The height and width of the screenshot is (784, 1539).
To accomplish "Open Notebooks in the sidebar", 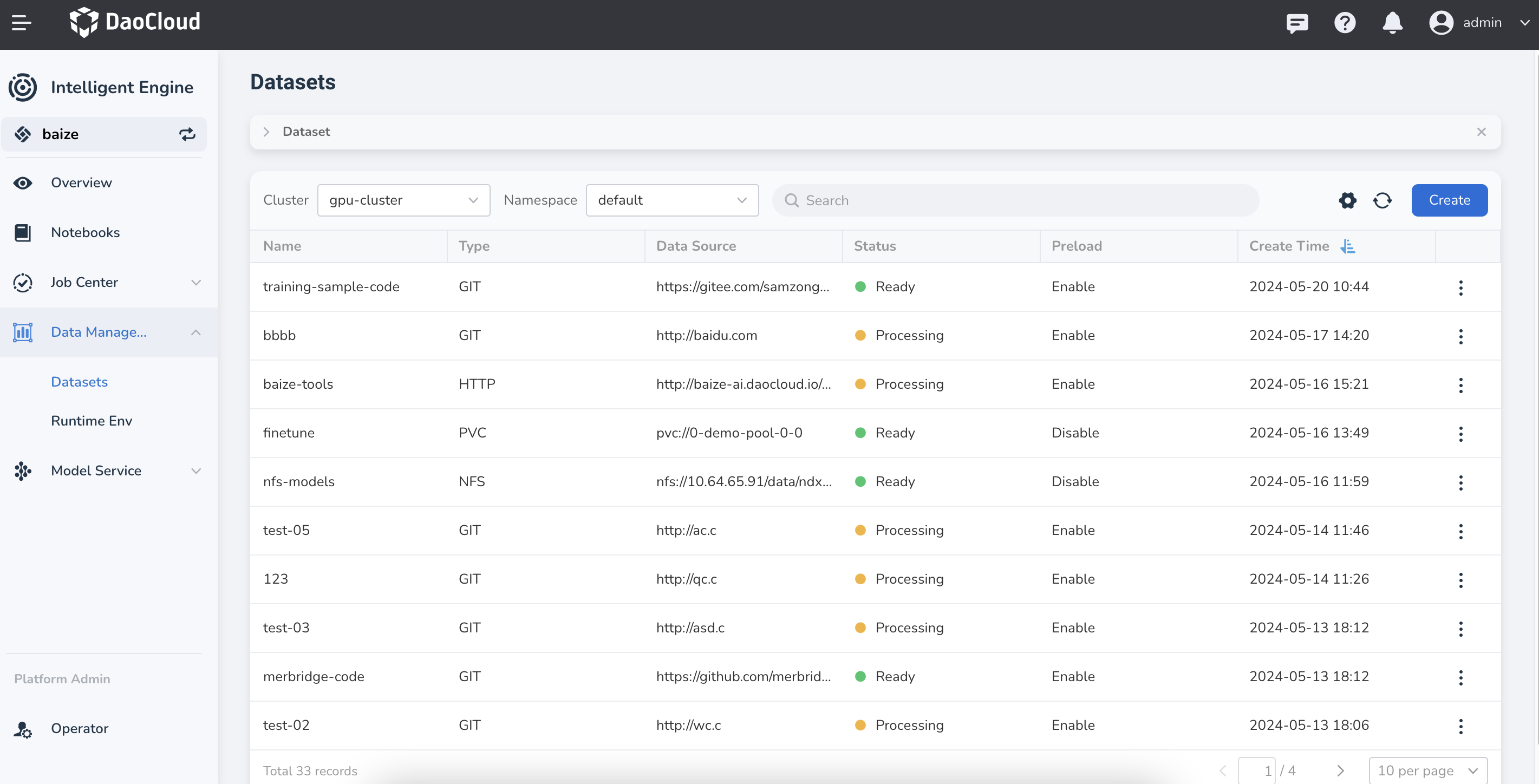I will click(85, 232).
